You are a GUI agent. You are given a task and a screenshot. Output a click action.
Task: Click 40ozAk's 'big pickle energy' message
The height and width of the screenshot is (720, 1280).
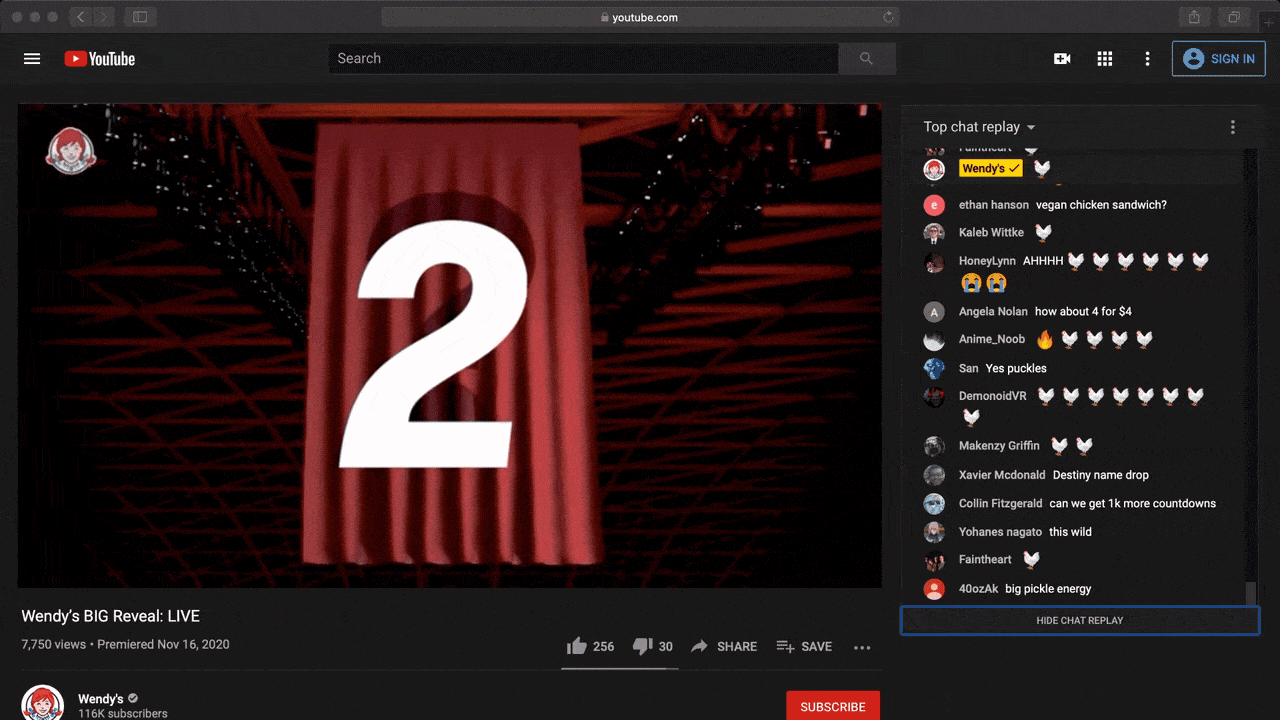coord(1048,589)
